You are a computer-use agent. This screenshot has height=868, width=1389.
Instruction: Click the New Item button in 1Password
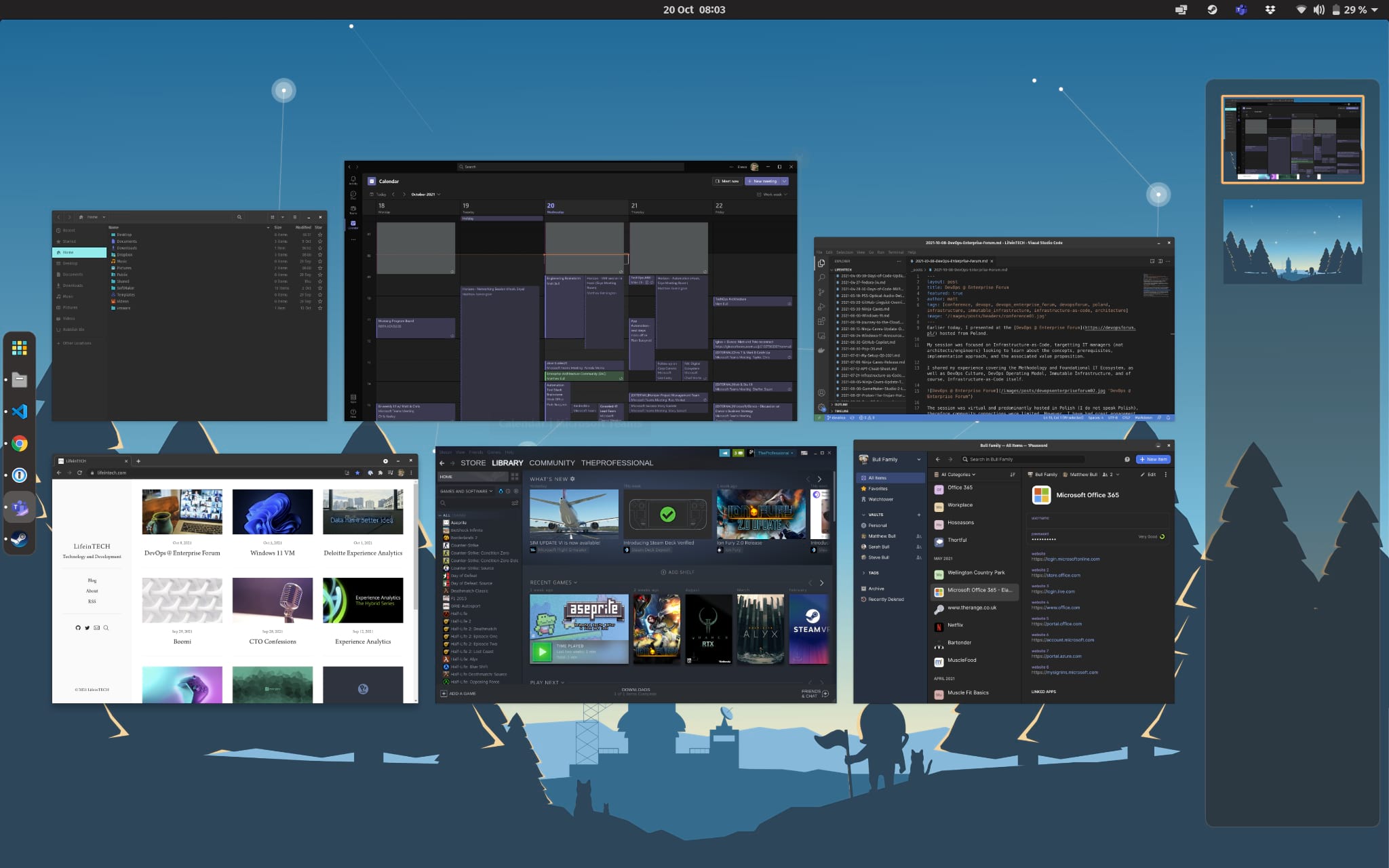pos(1153,459)
